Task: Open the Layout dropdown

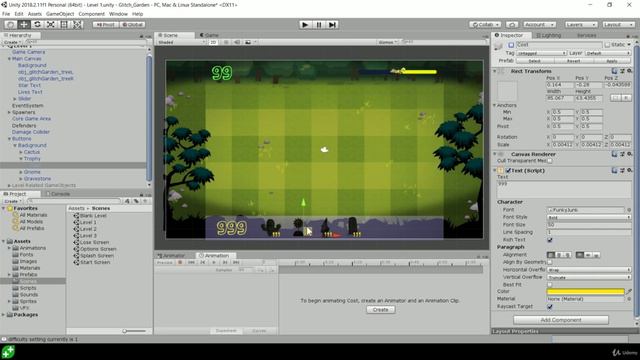Action: (x=618, y=24)
